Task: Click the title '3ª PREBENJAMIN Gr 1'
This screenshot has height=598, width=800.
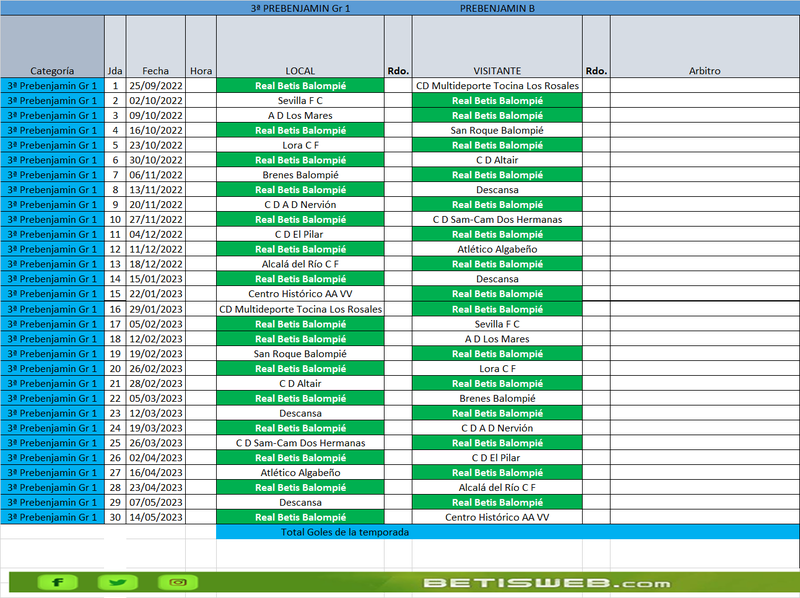Action: pos(301,8)
